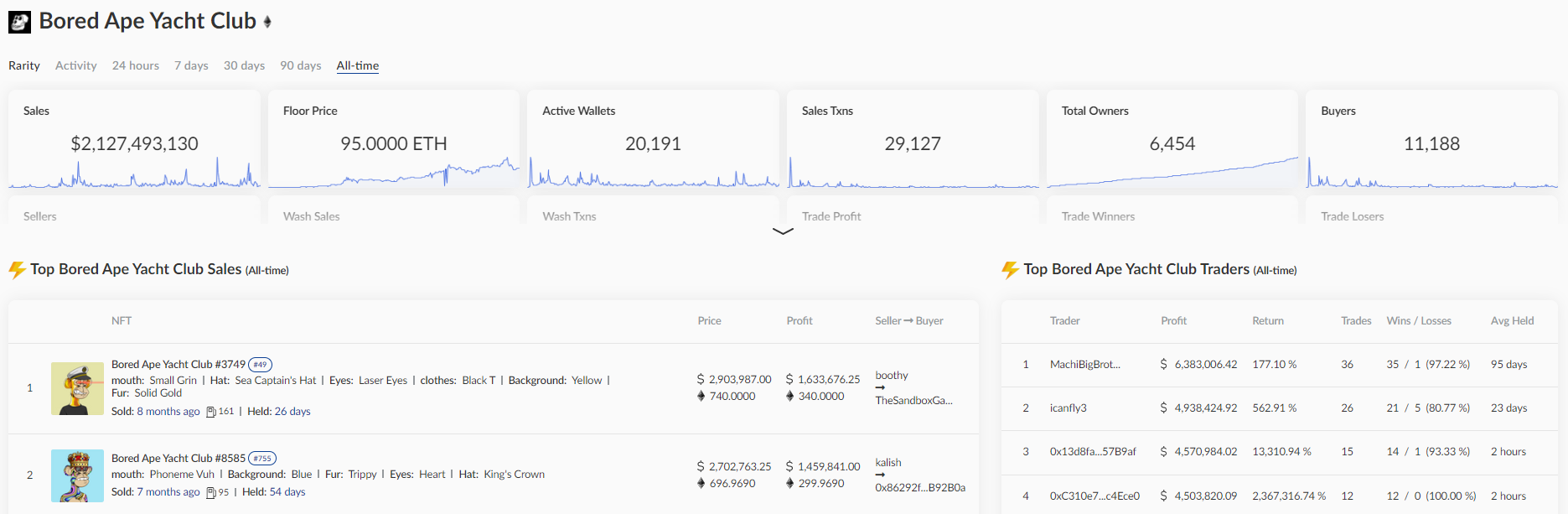The image size is (1568, 514).
Task: Click transaction count icon for ape #3749
Action: tap(211, 412)
